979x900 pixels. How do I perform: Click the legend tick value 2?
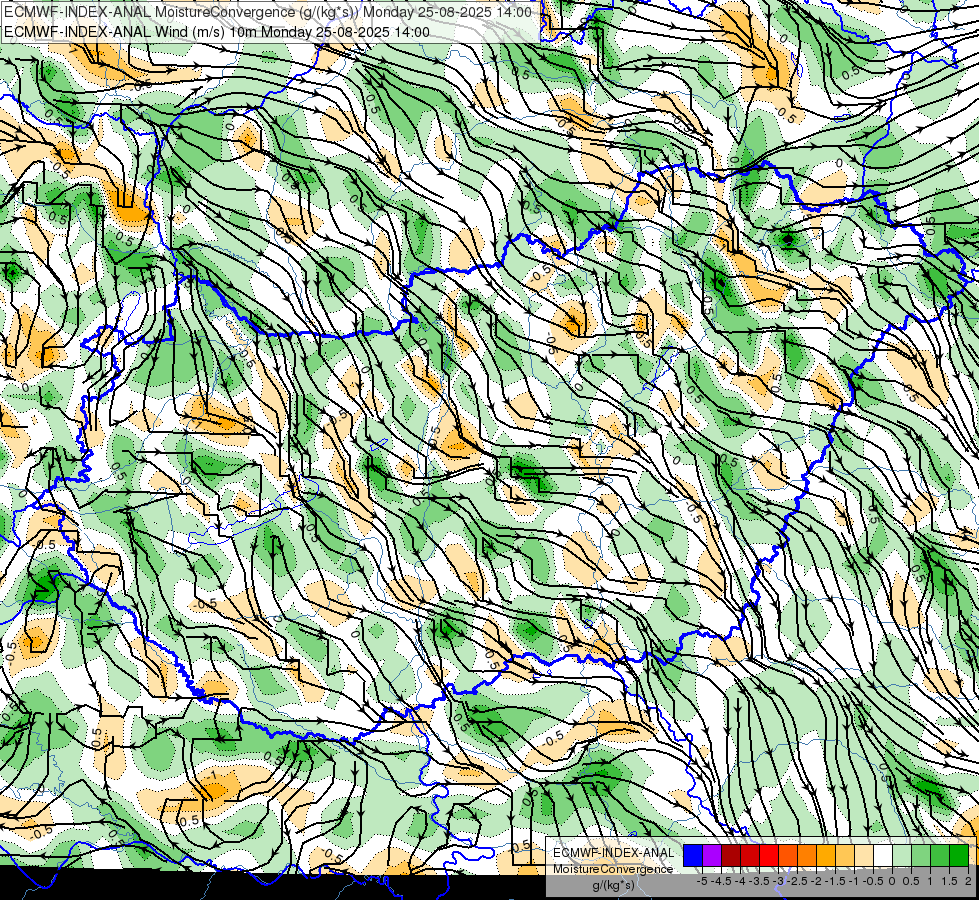point(968,881)
